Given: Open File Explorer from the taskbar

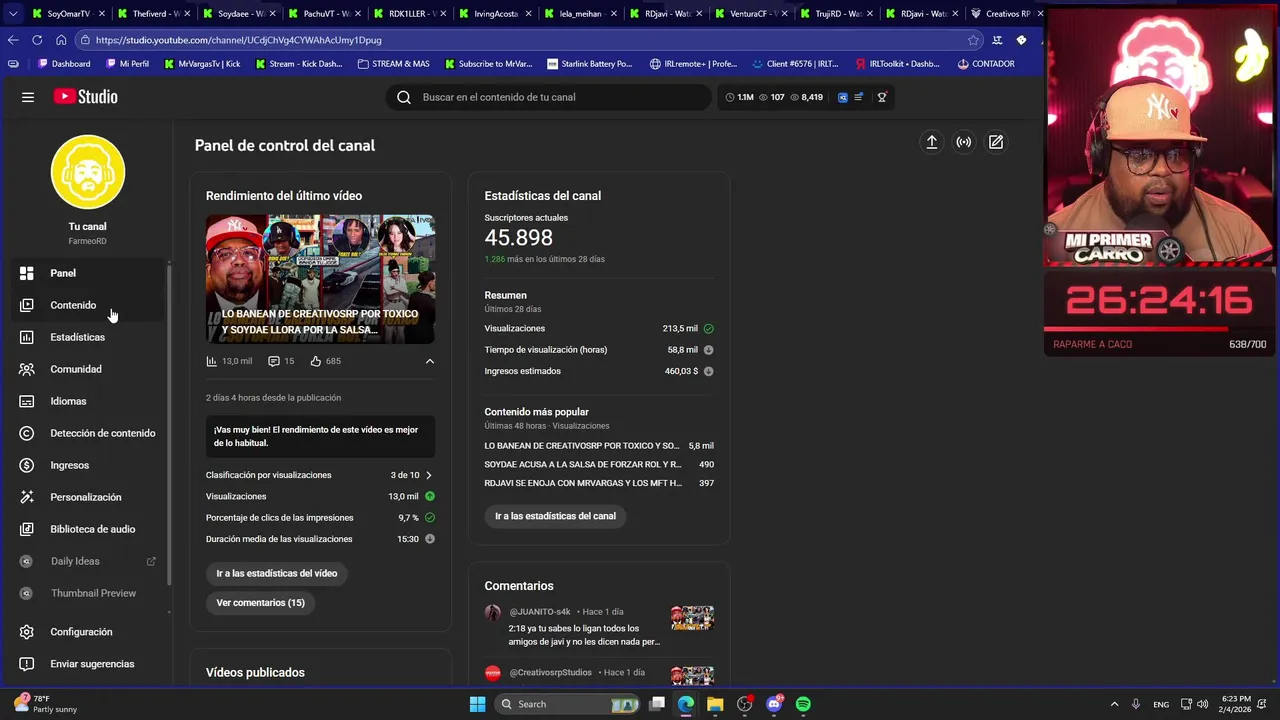Looking at the screenshot, I should pyautogui.click(x=715, y=704).
